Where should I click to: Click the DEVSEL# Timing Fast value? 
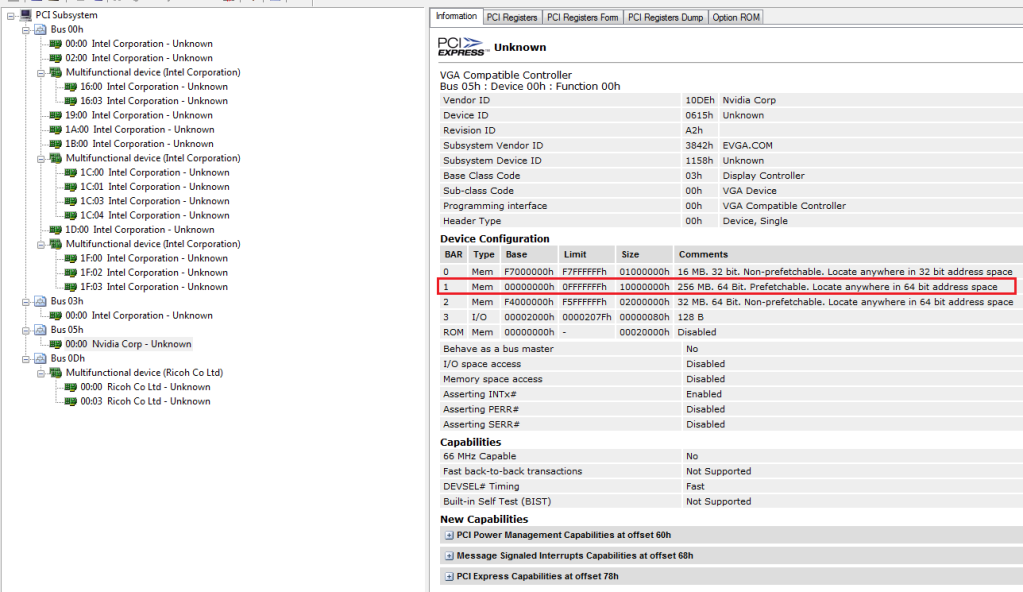(x=695, y=486)
